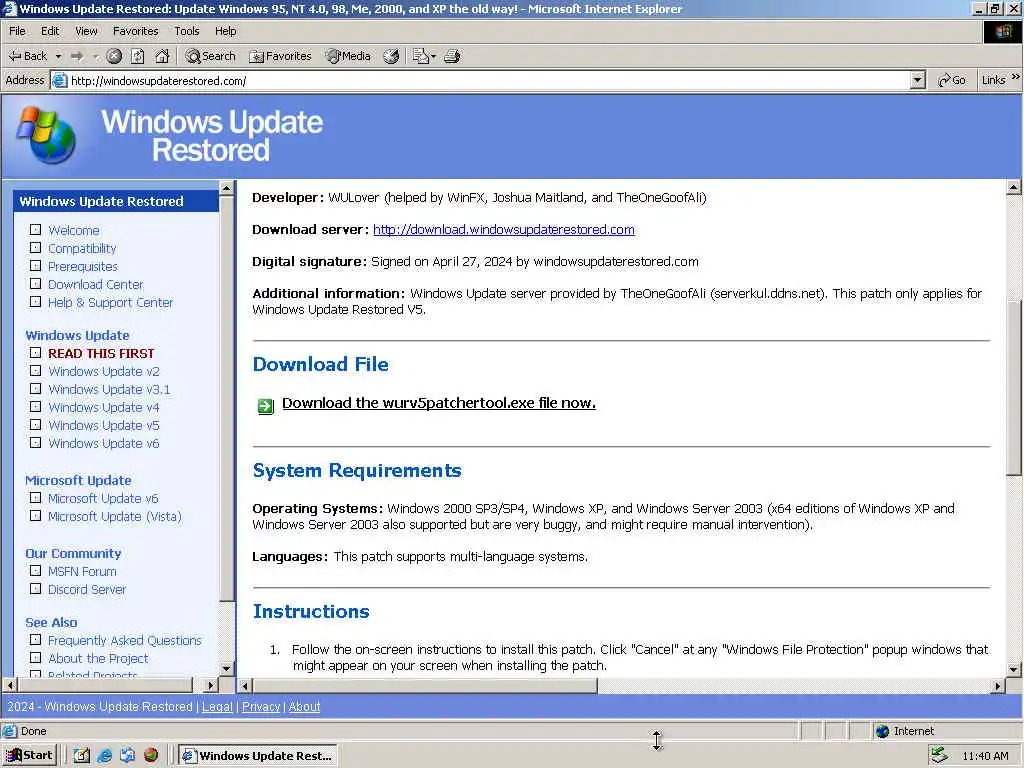This screenshot has width=1024, height=768.
Task: Click the About footer link
Action: 304,707
